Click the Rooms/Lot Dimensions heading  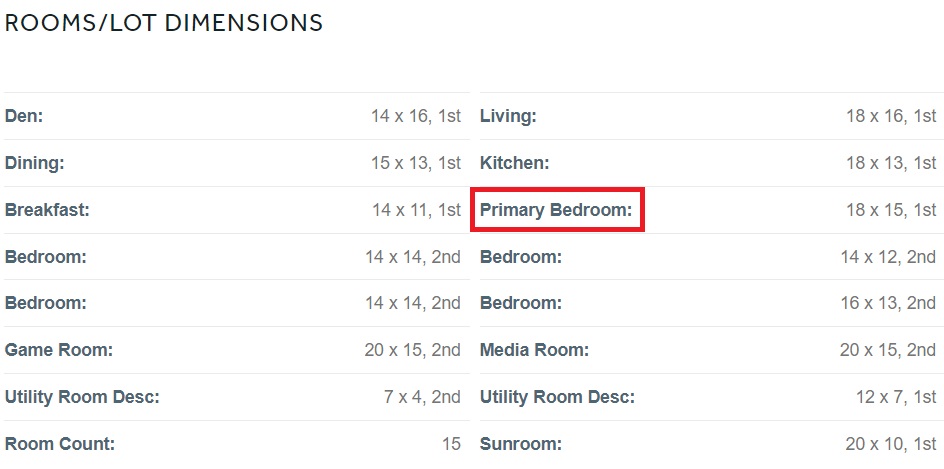[x=164, y=23]
